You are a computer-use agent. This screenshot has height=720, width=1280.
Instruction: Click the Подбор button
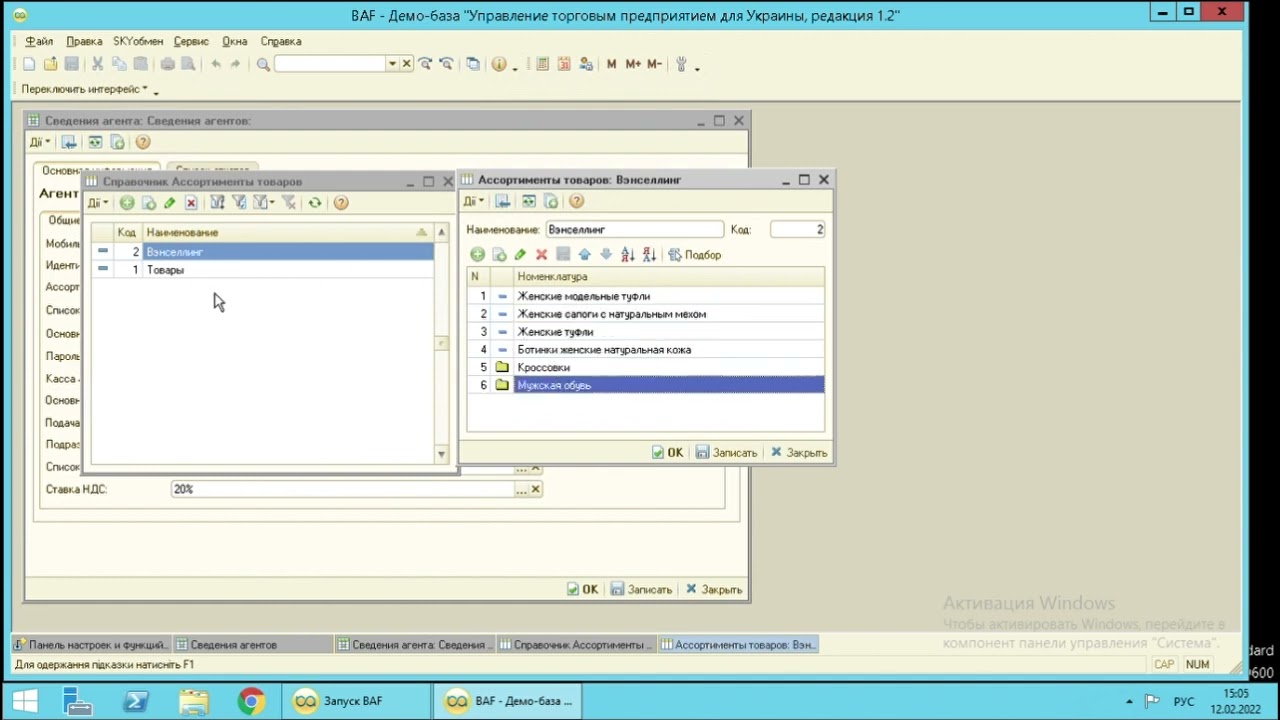pos(695,255)
